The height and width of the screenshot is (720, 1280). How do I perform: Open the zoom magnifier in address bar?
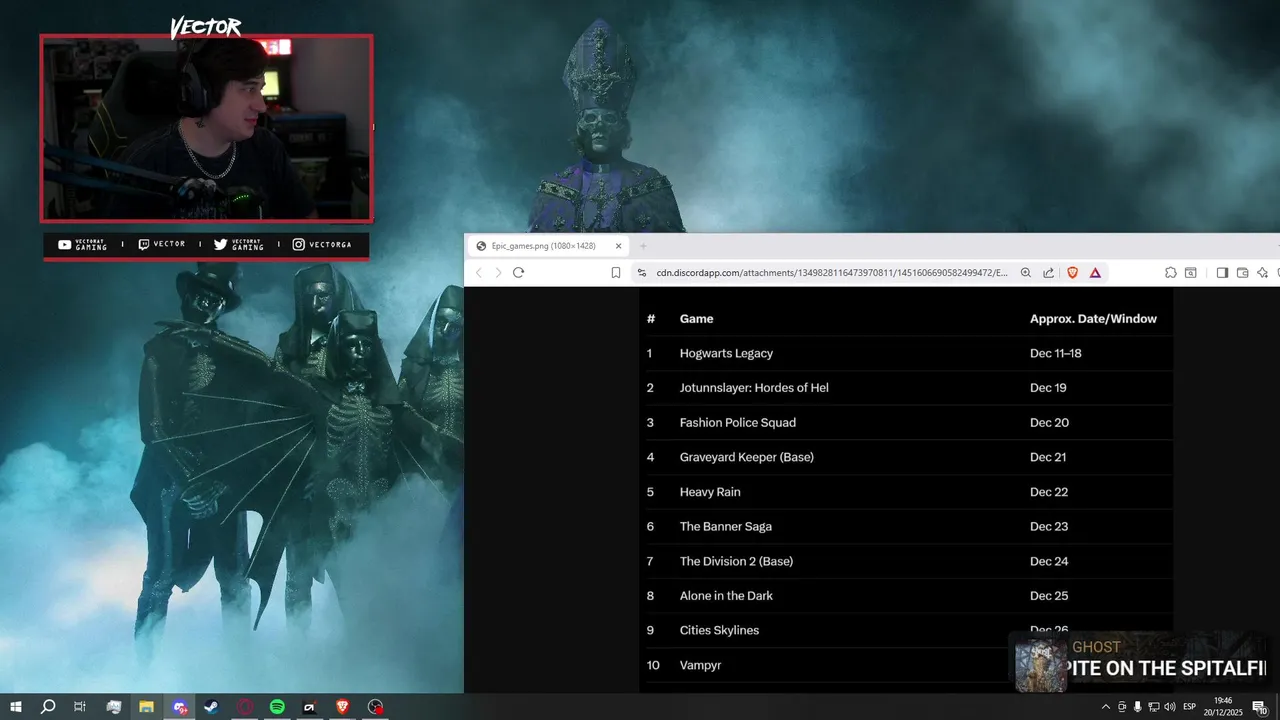[1025, 272]
